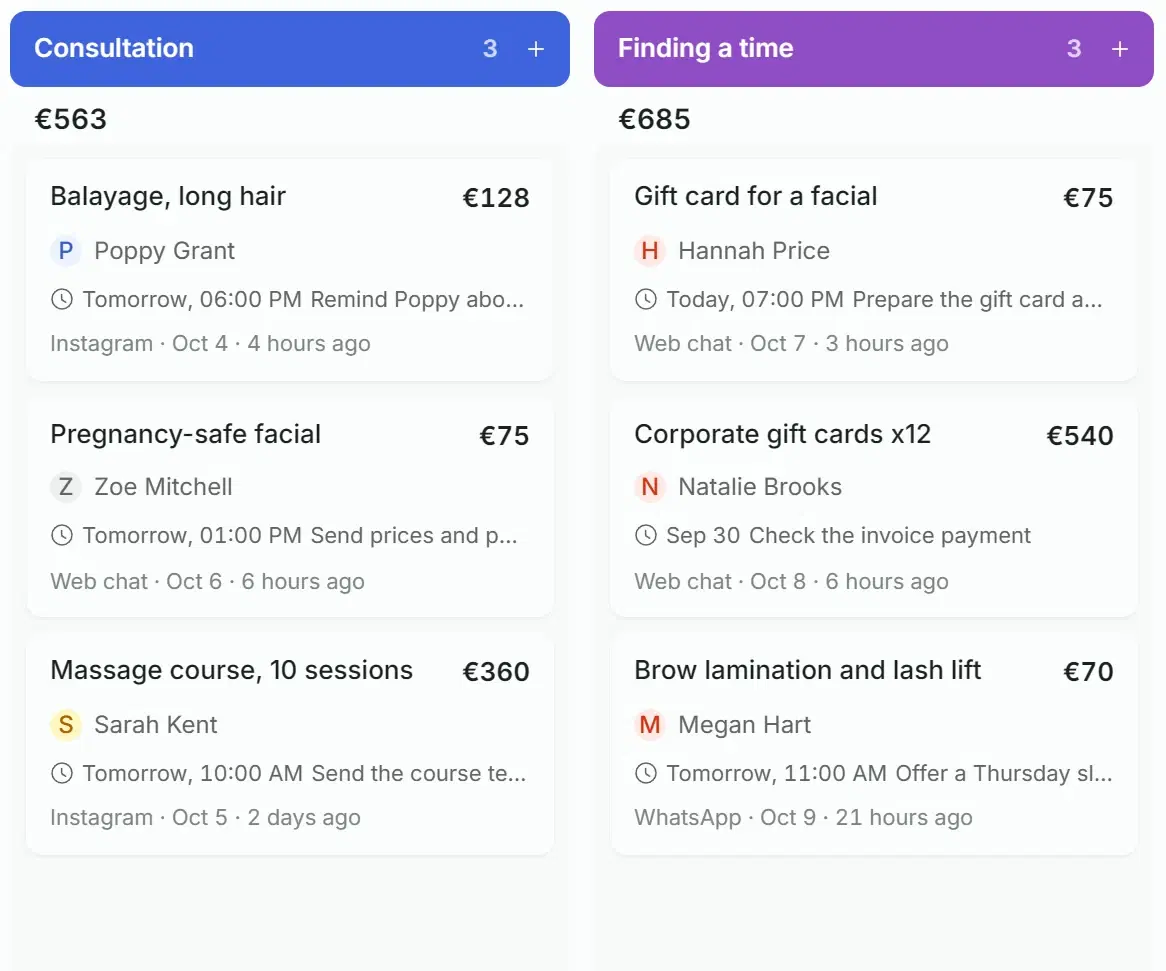The height and width of the screenshot is (971, 1166).
Task: Click the due time 'Today, 07:00 PM'
Action: [x=755, y=300]
